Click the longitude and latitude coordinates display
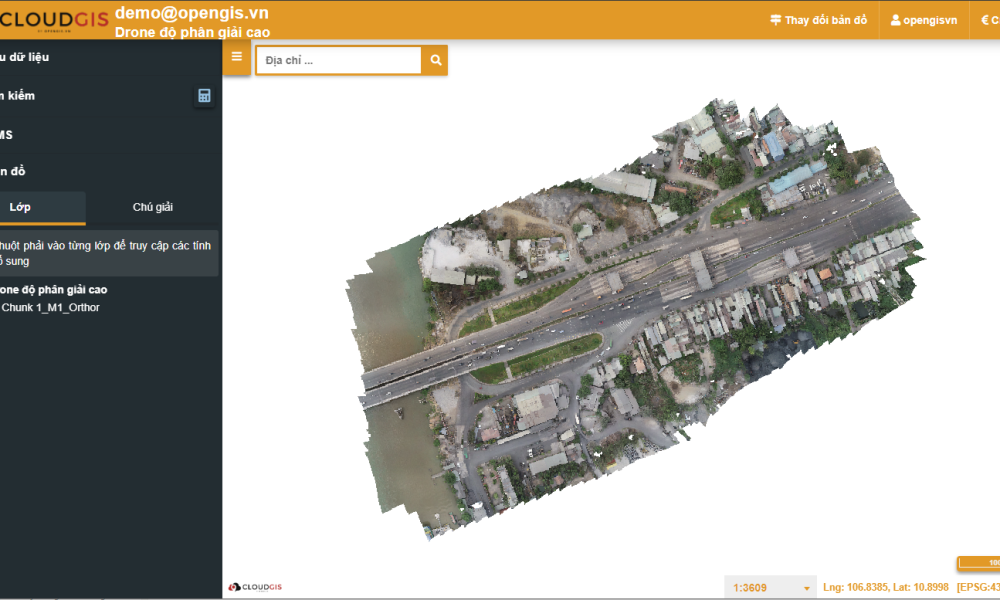1000x600 pixels. 884,587
